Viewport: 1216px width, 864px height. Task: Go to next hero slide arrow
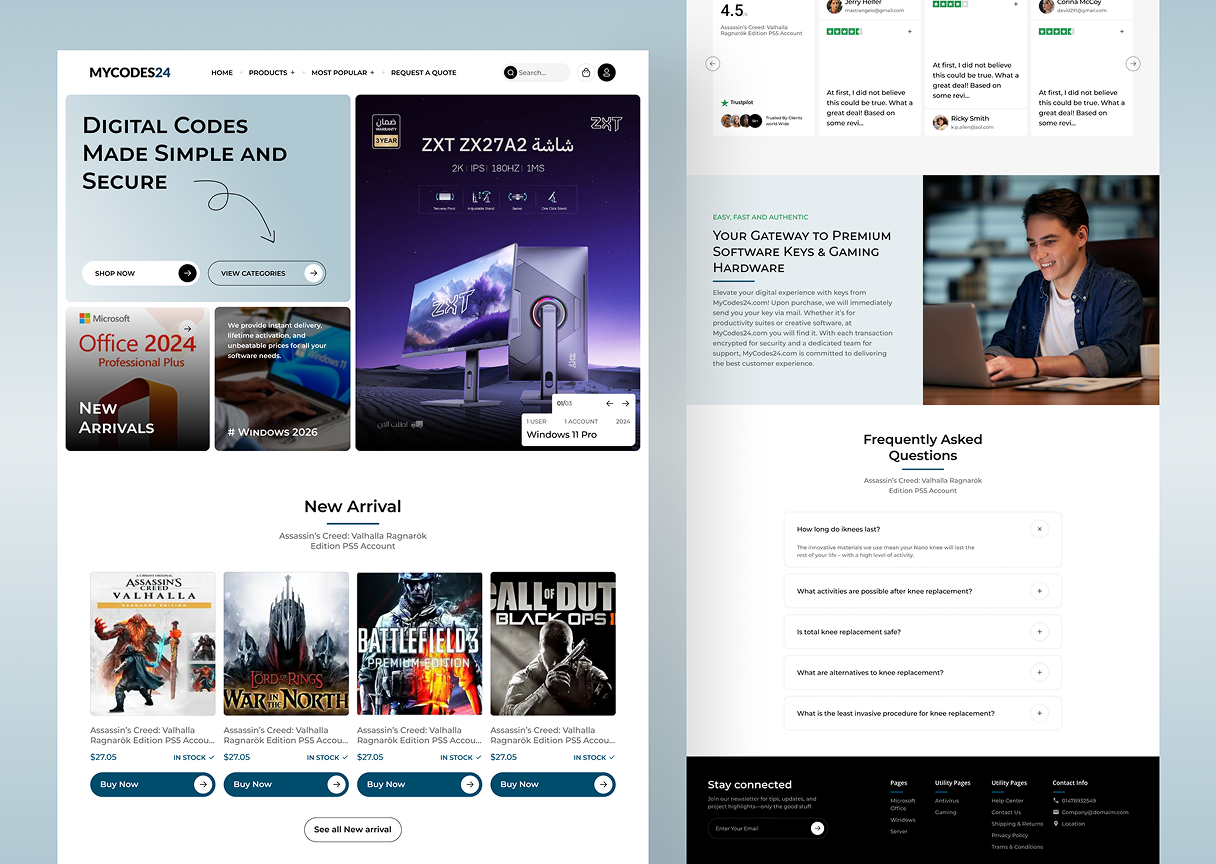pos(626,403)
